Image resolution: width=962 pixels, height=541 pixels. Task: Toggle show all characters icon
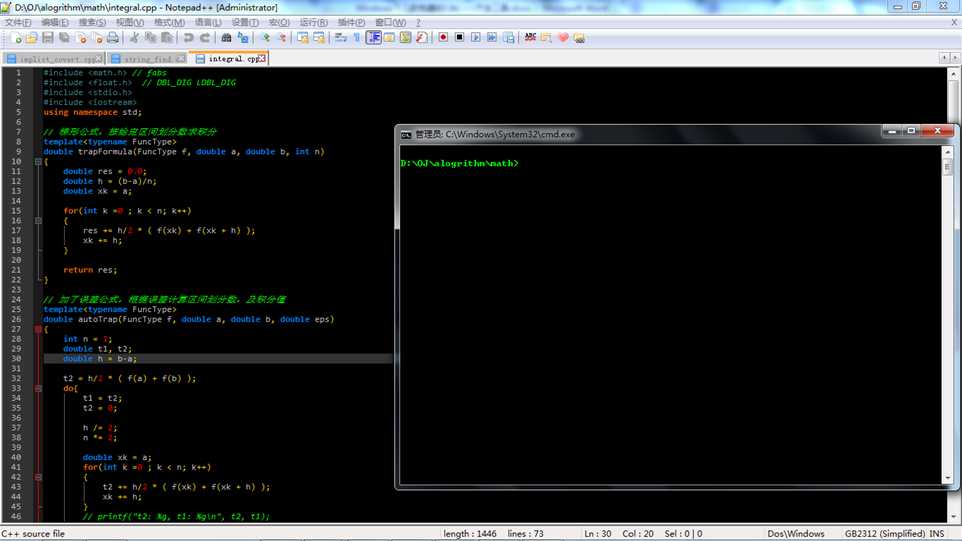click(356, 38)
